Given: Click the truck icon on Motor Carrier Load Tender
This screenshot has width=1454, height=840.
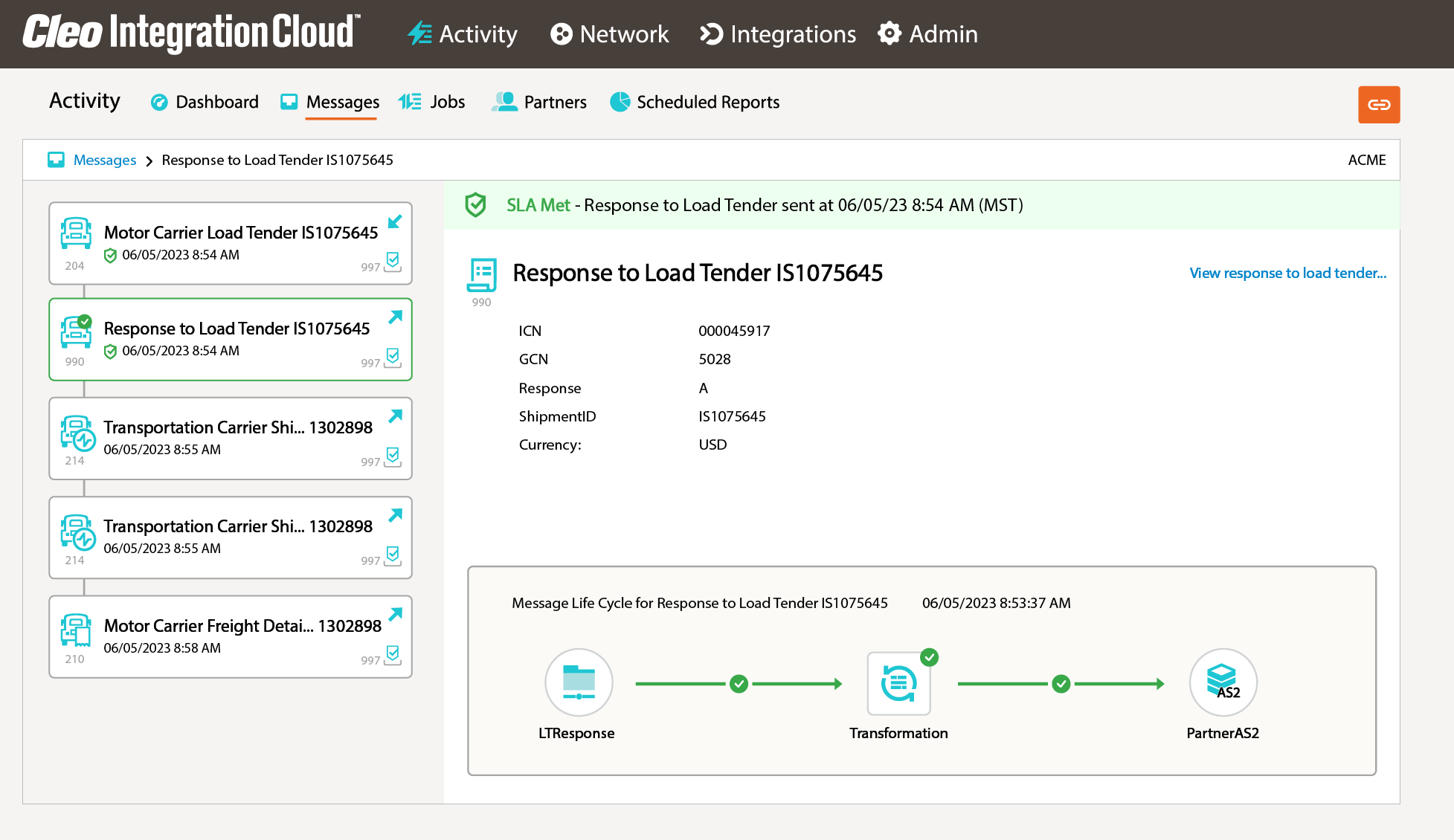Looking at the screenshot, I should click(x=77, y=233).
